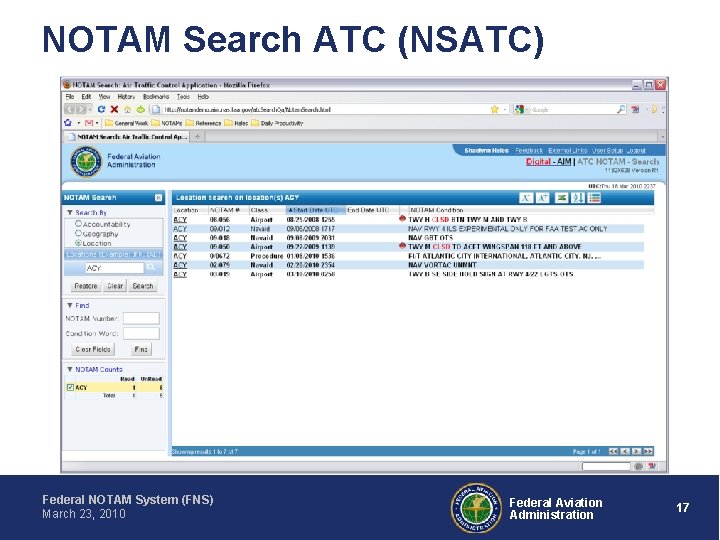The height and width of the screenshot is (540, 720).
Task: Click the Digital - AIM link
Action: 549,162
